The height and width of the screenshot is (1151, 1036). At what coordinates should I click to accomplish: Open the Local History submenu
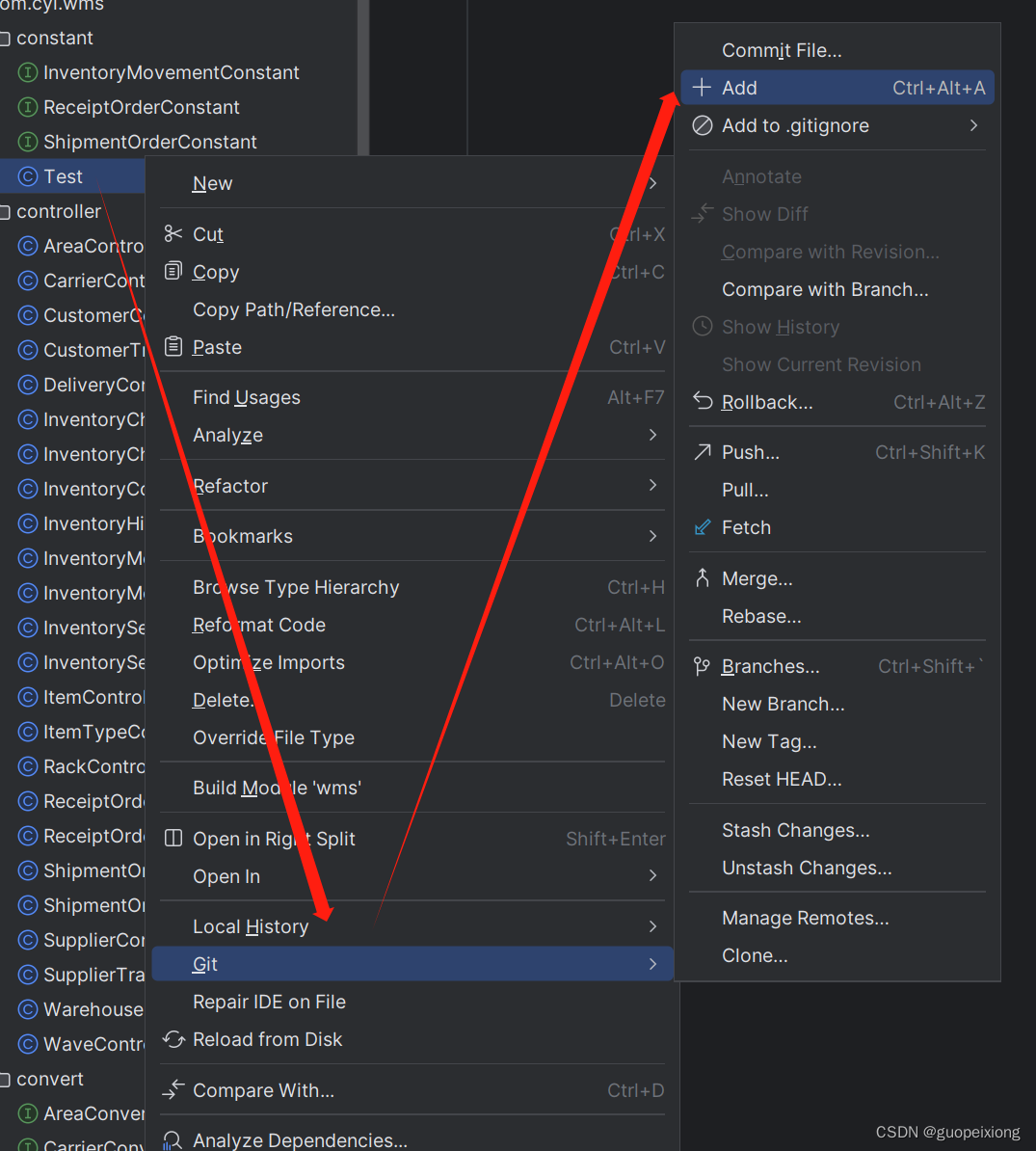click(x=251, y=925)
